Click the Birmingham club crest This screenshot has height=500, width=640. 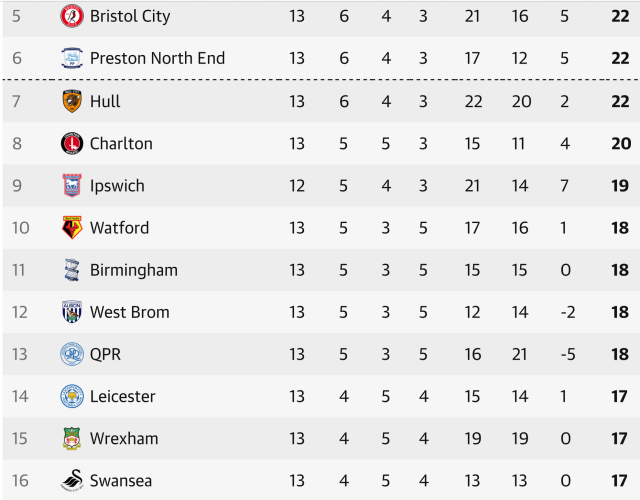72,270
